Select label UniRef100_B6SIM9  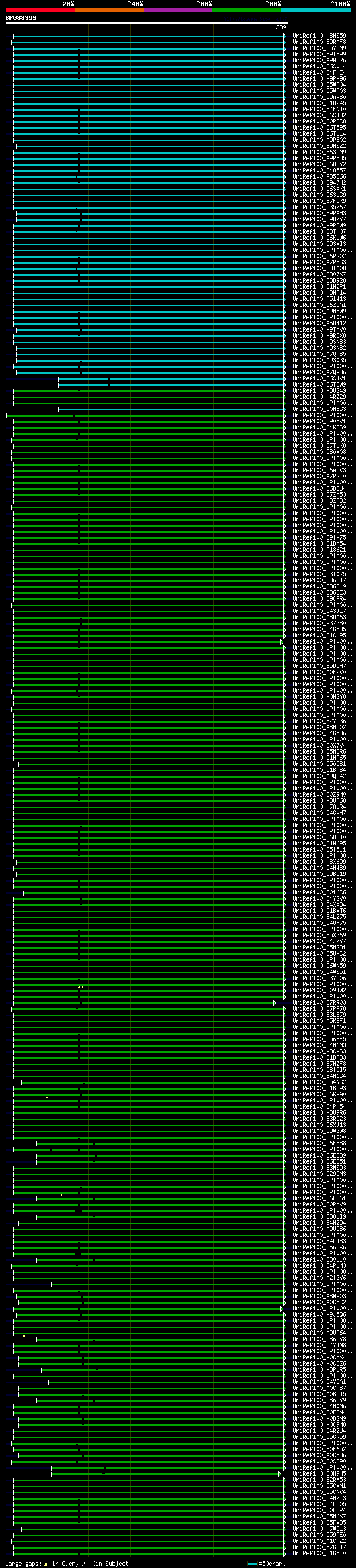(x=319, y=152)
